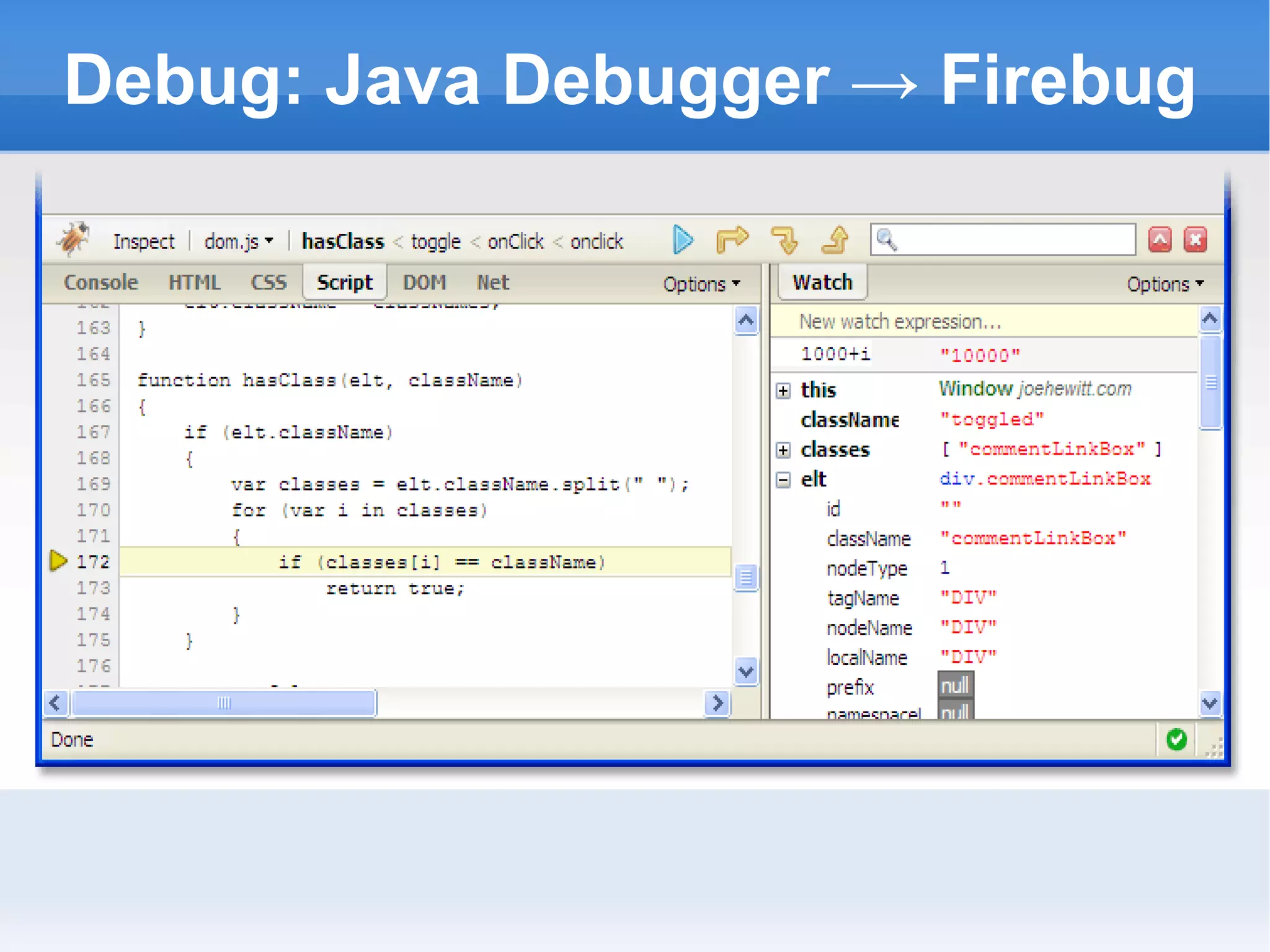The image size is (1270, 952).
Task: Click the Inspect button
Action: 144,241
